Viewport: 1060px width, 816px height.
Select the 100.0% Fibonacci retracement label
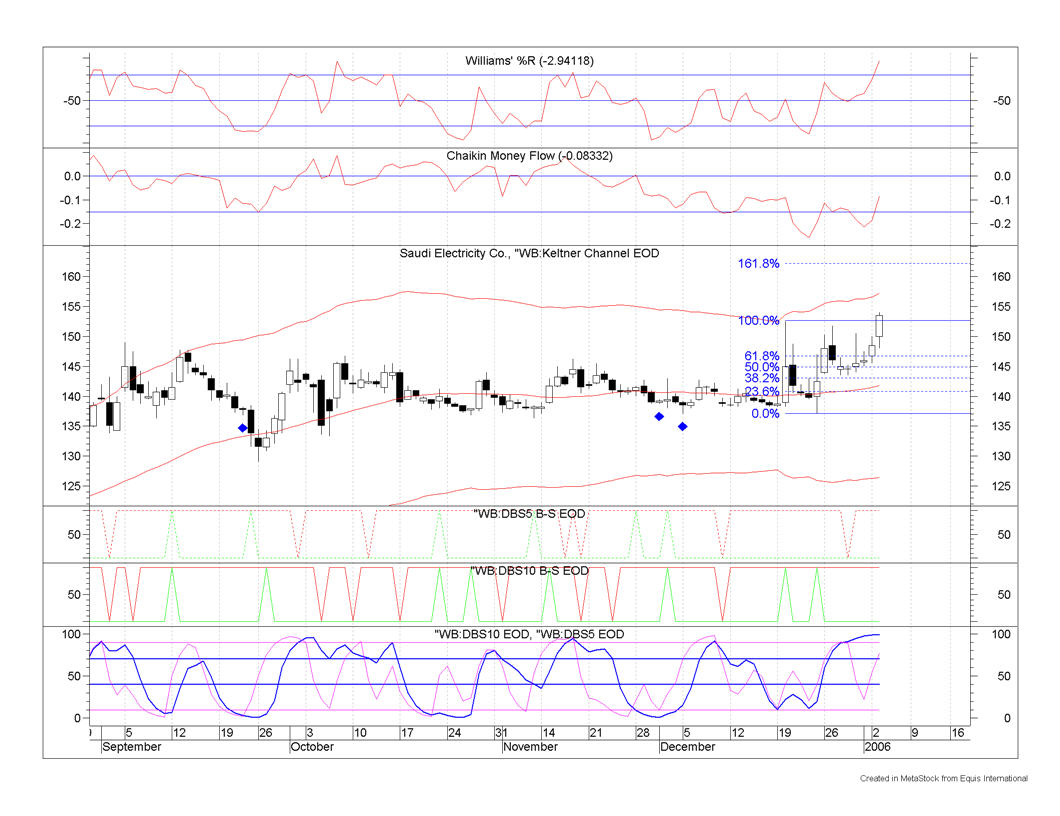(758, 320)
